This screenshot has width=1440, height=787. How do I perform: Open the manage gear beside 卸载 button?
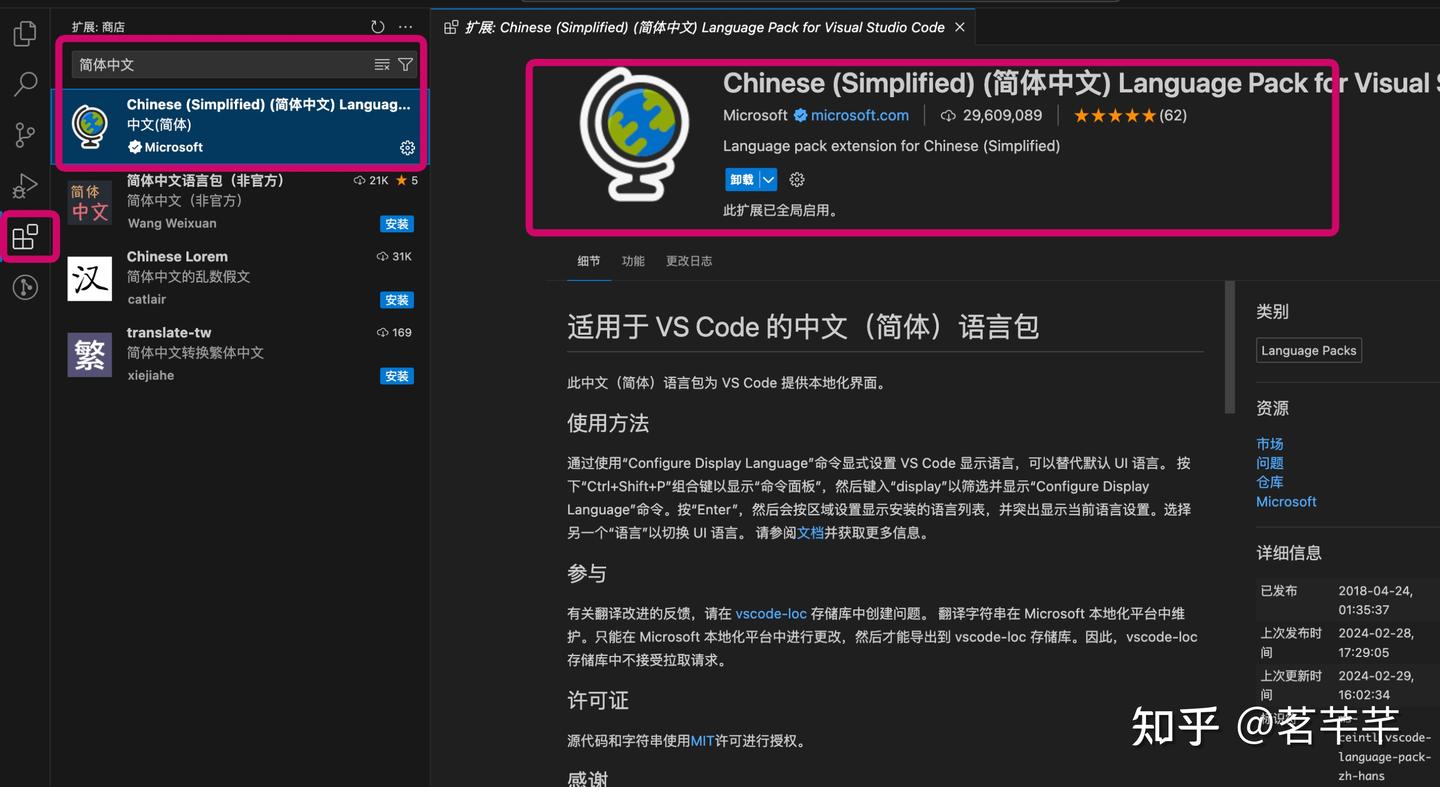797,180
